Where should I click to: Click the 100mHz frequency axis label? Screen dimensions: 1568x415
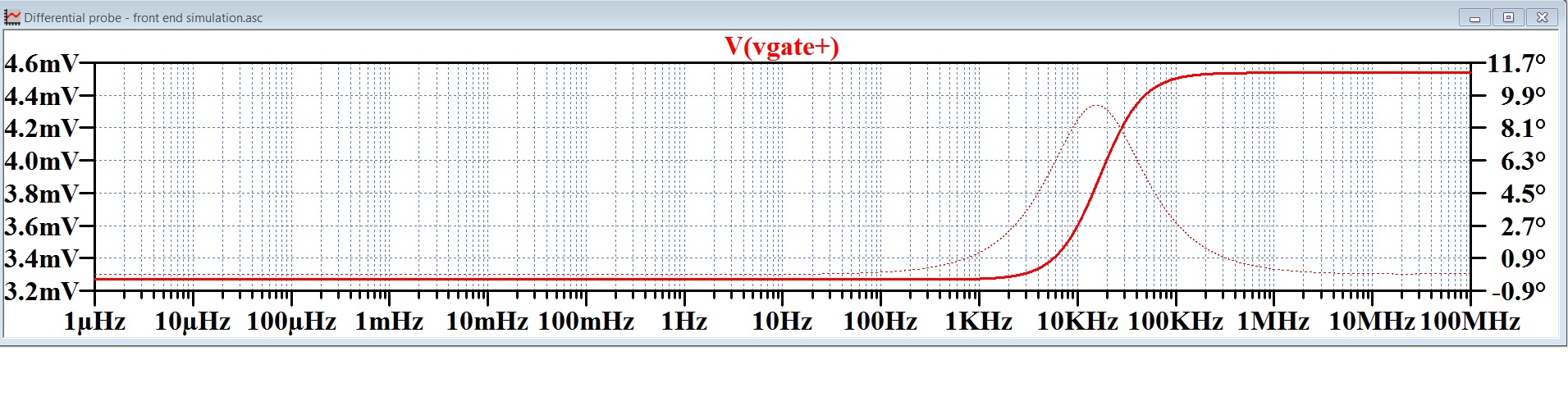586,321
